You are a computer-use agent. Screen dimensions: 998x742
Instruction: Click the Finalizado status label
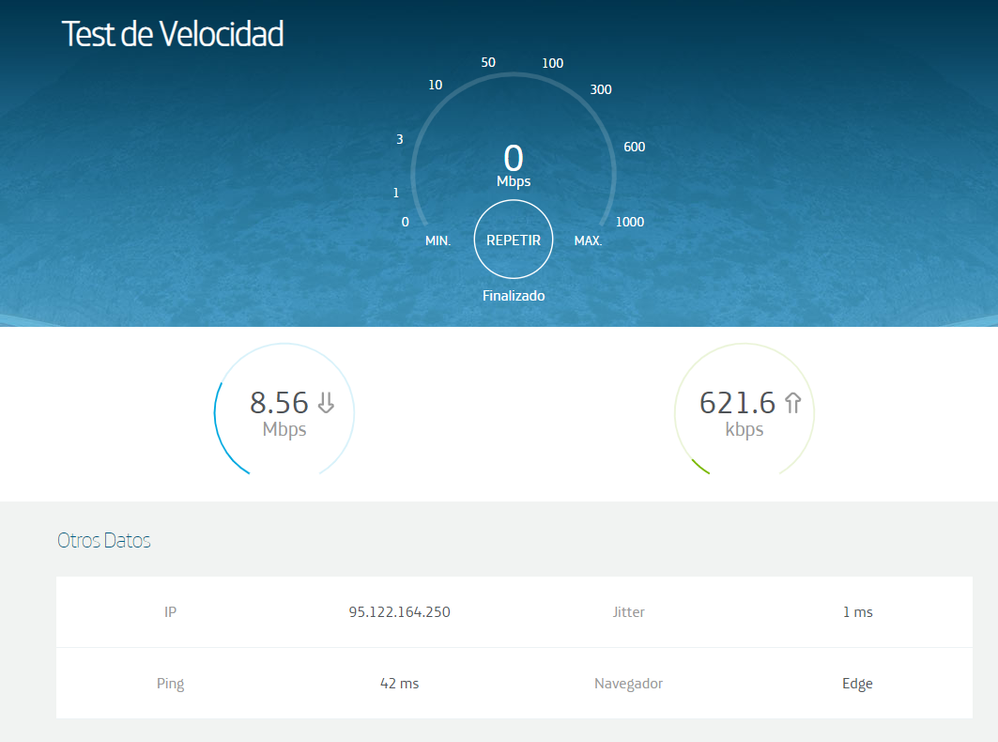tap(513, 295)
